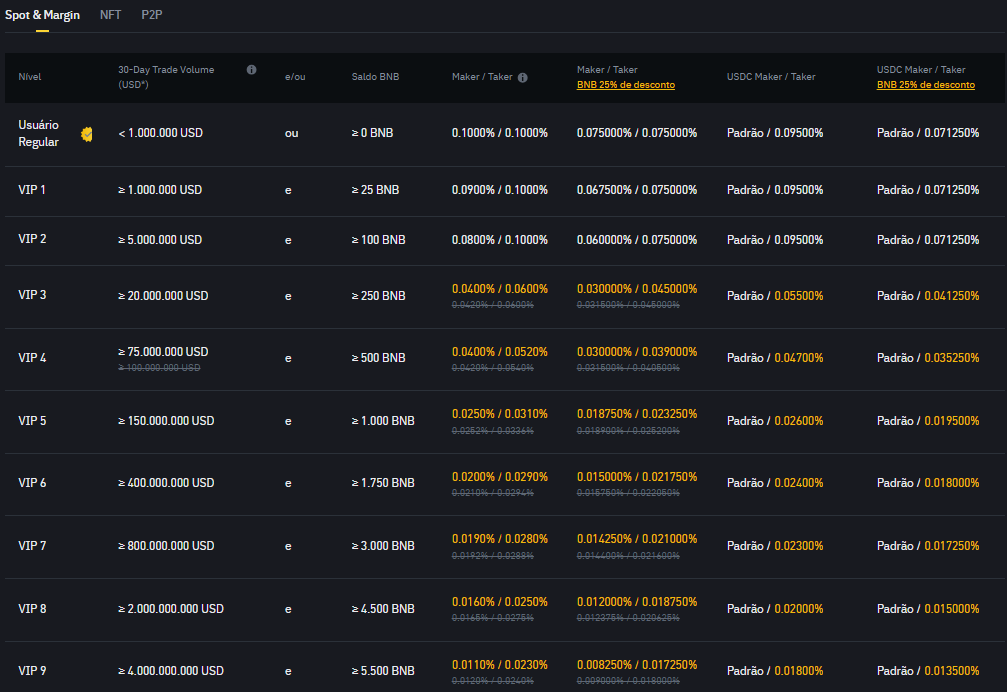Click the Nível column header
Viewport: 1007px width, 692px height.
coord(30,77)
